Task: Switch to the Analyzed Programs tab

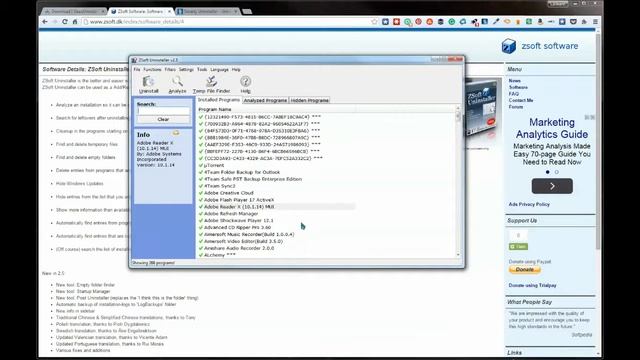Action: 265,100
